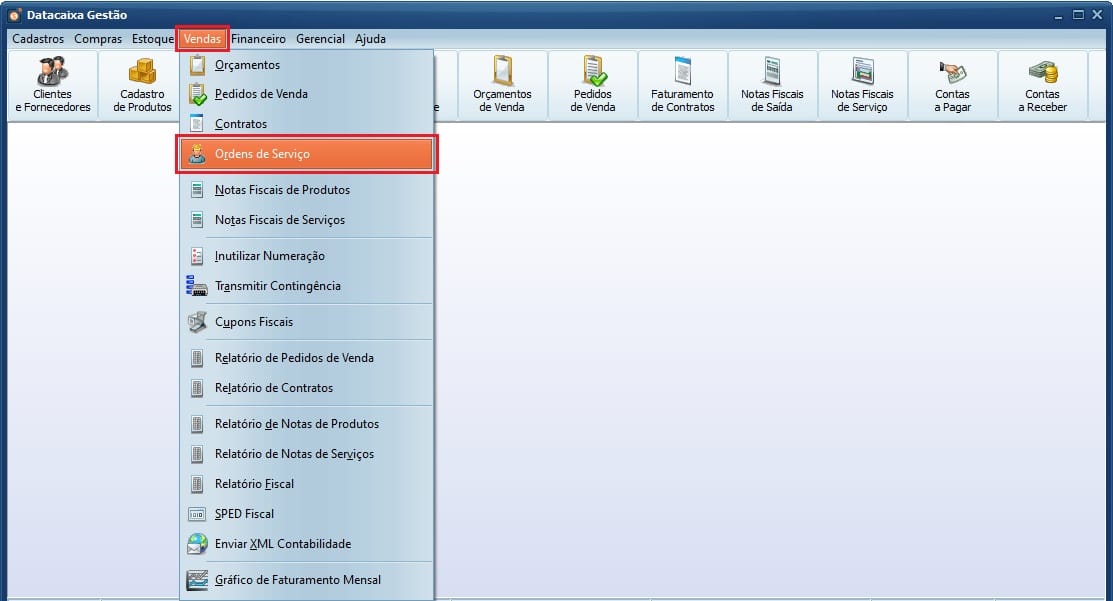
Task: Choose Enviar XML Contabilidade menu item
Action: click(x=283, y=544)
